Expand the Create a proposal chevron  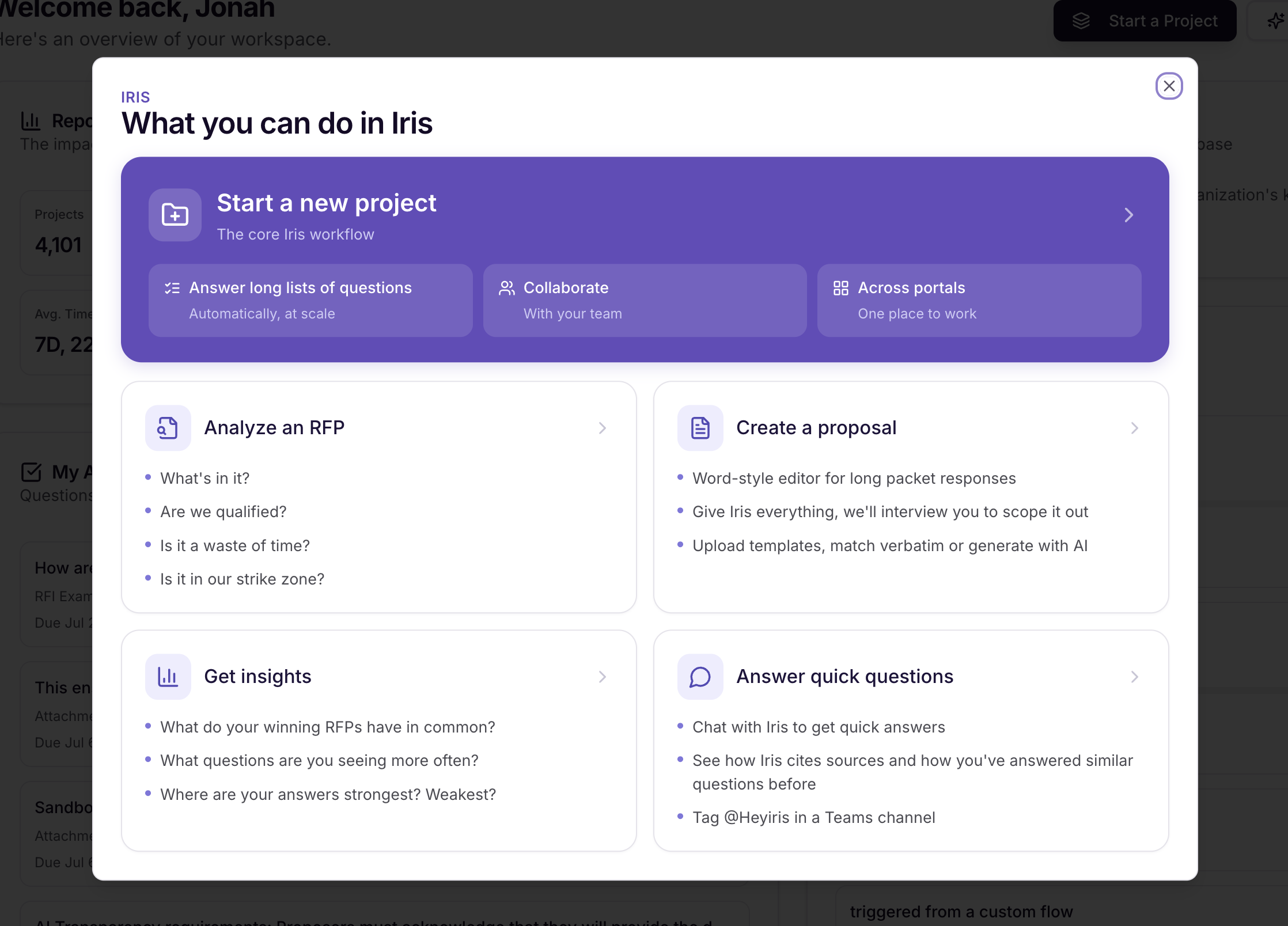(x=1134, y=428)
